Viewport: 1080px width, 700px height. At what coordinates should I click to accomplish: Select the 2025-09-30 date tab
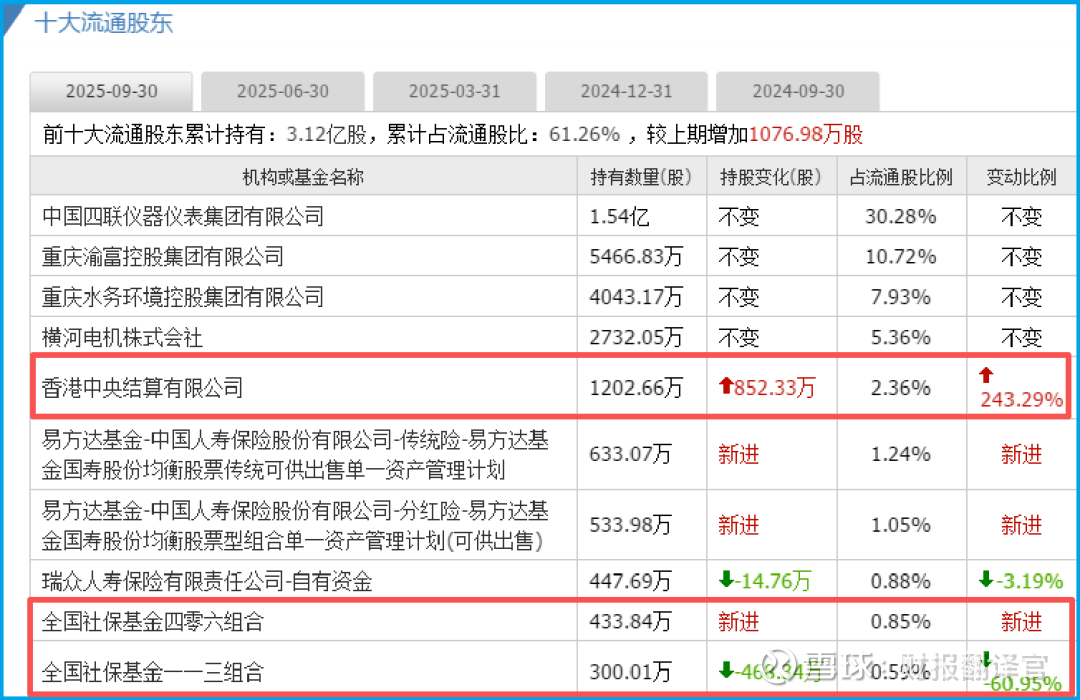111,91
